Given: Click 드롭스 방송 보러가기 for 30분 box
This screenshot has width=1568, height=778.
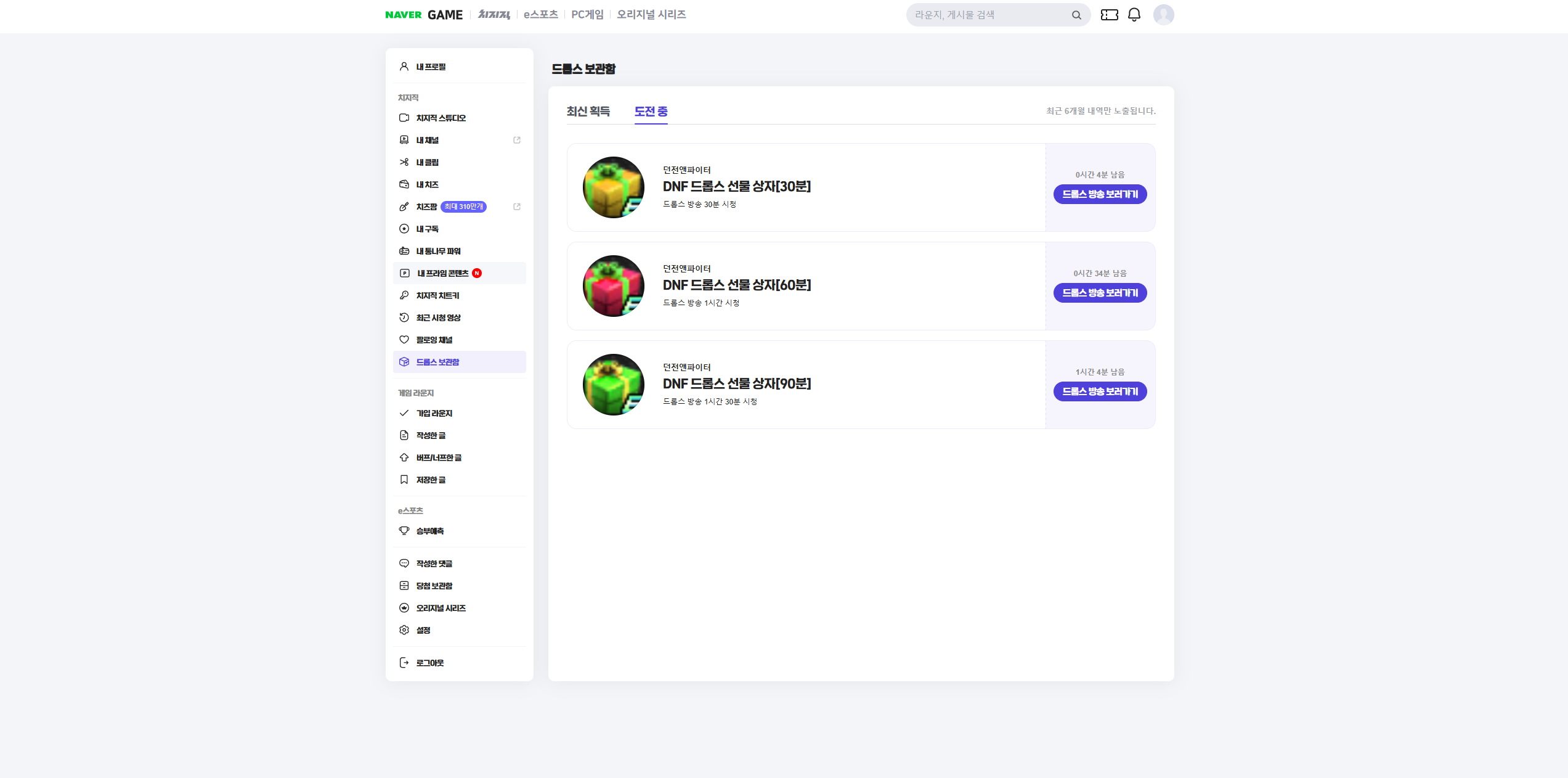Looking at the screenshot, I should click(x=1100, y=194).
